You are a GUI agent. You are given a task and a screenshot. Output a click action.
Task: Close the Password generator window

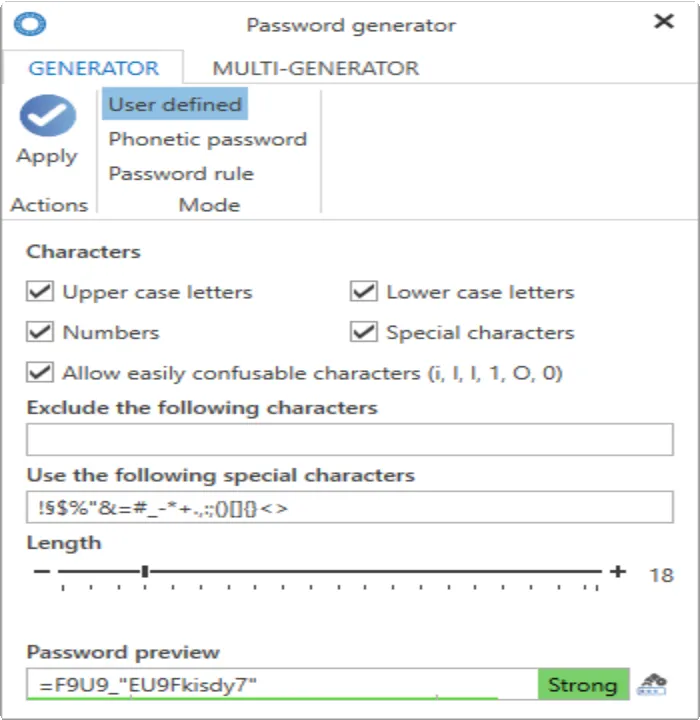click(x=664, y=21)
